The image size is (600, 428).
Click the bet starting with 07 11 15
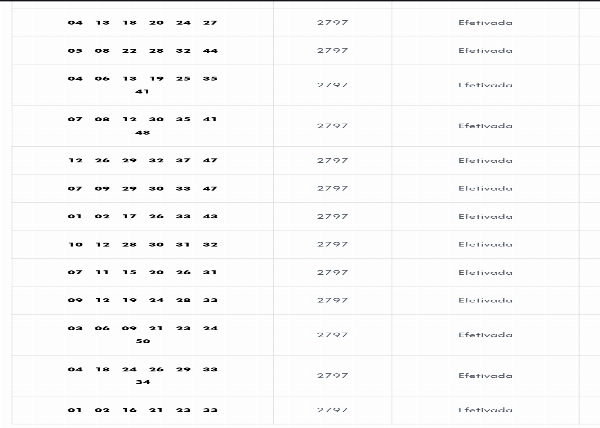142,272
